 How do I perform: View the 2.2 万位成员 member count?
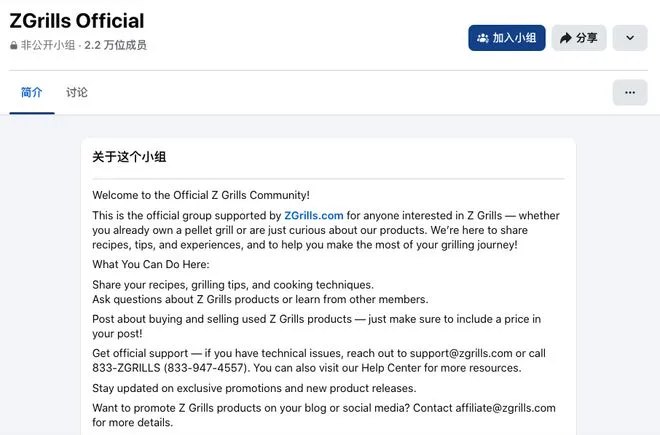click(x=115, y=45)
